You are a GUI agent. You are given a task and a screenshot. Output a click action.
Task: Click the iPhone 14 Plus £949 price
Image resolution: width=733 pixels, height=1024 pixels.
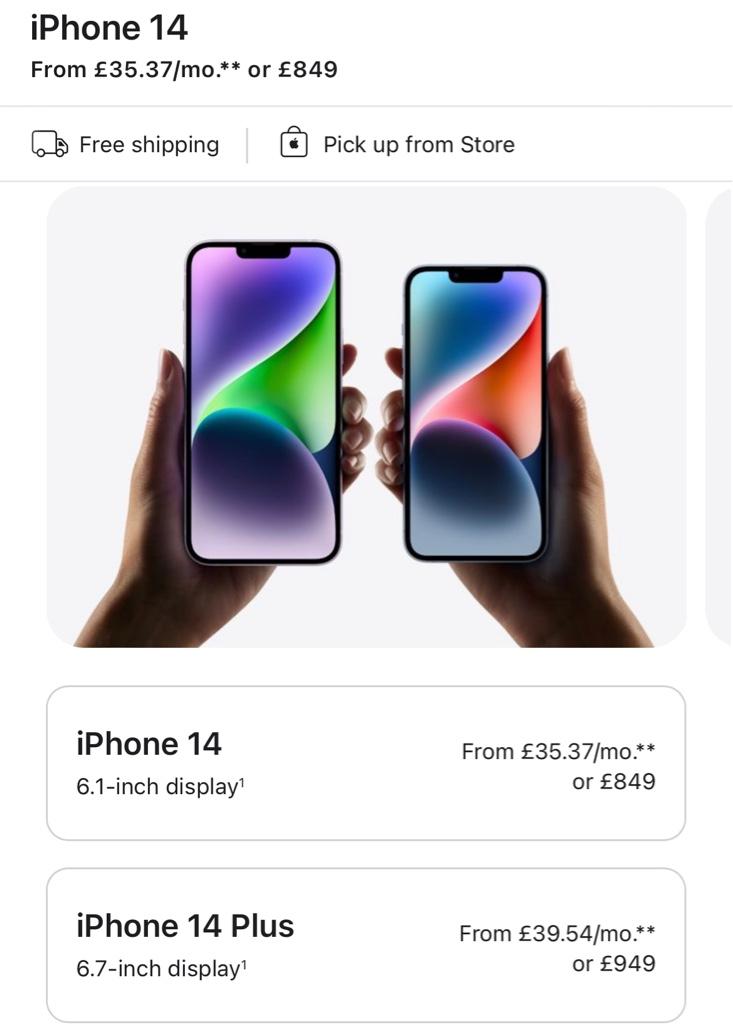(x=613, y=963)
